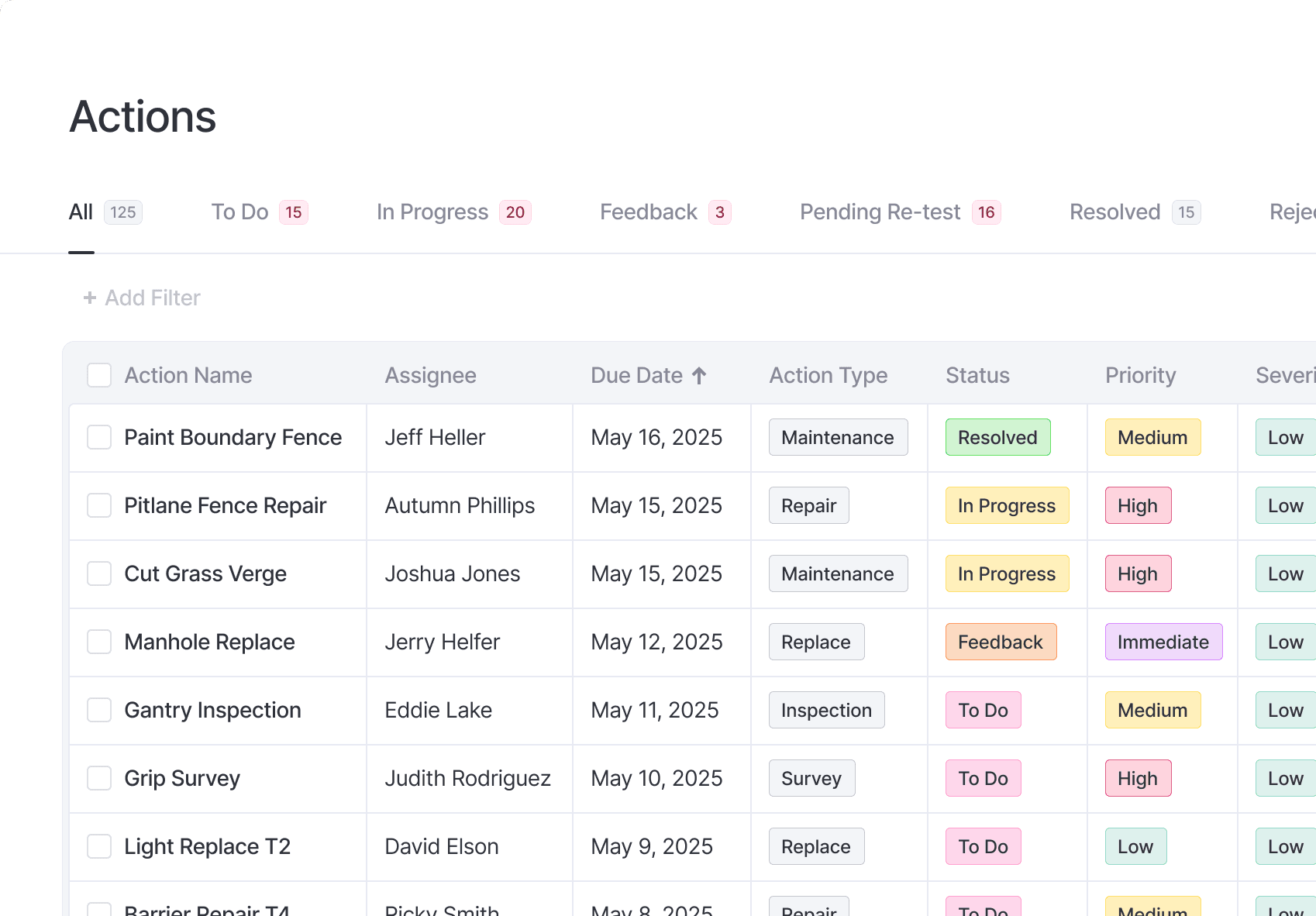
Task: Return to the All actions tab
Action: (81, 212)
